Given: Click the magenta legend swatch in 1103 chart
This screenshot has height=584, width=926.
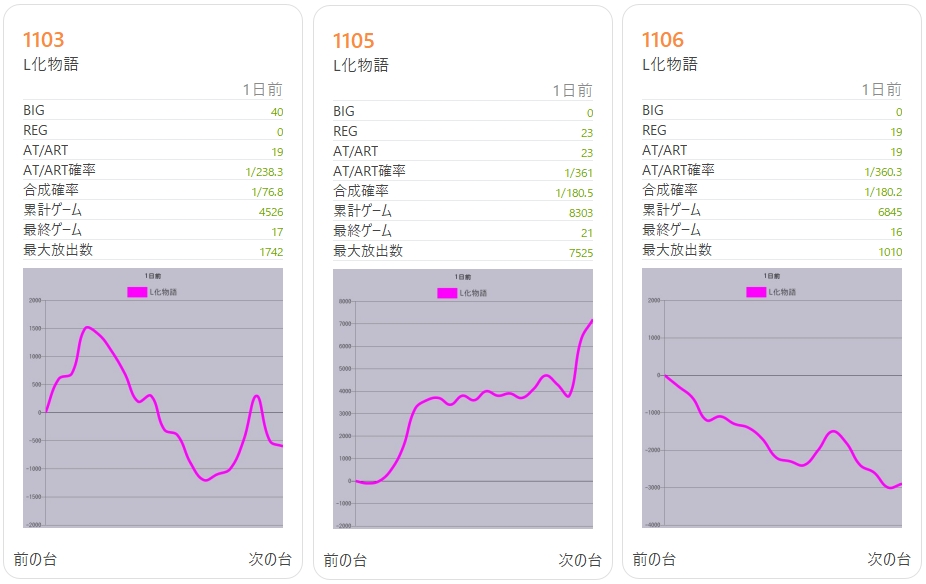Looking at the screenshot, I should (136, 292).
